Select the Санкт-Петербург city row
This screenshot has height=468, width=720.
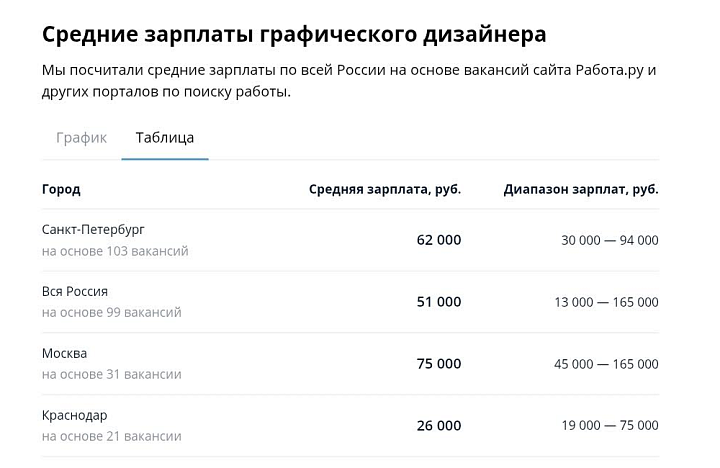coord(93,230)
